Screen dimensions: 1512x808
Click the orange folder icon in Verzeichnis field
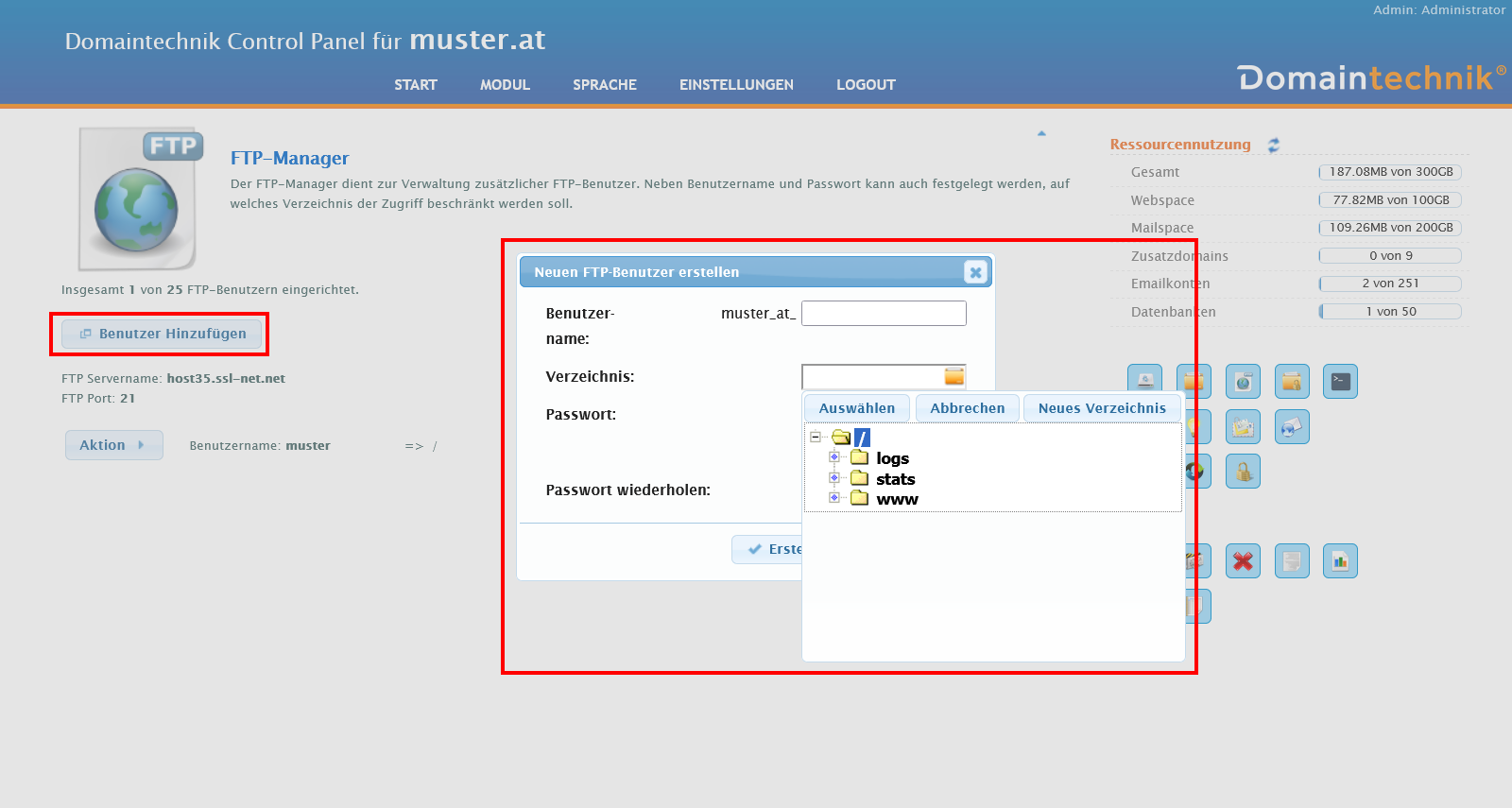tap(954, 376)
